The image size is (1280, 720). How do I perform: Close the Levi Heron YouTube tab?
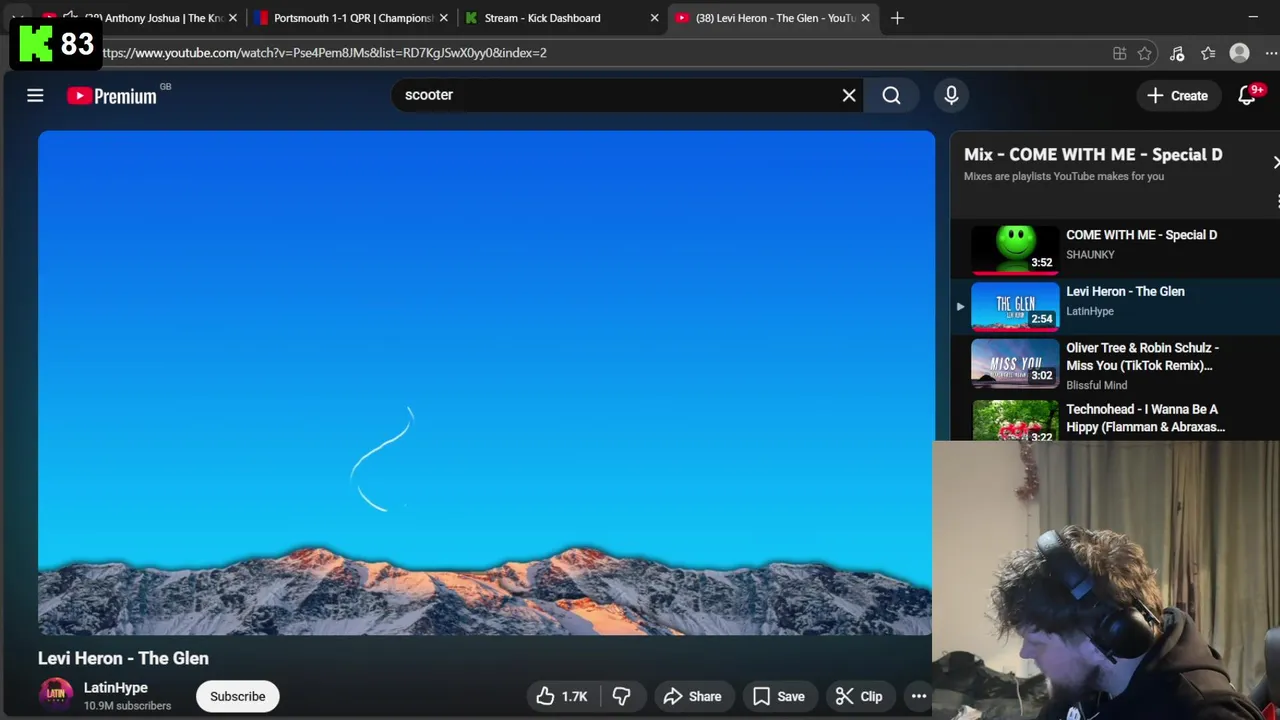[x=865, y=18]
